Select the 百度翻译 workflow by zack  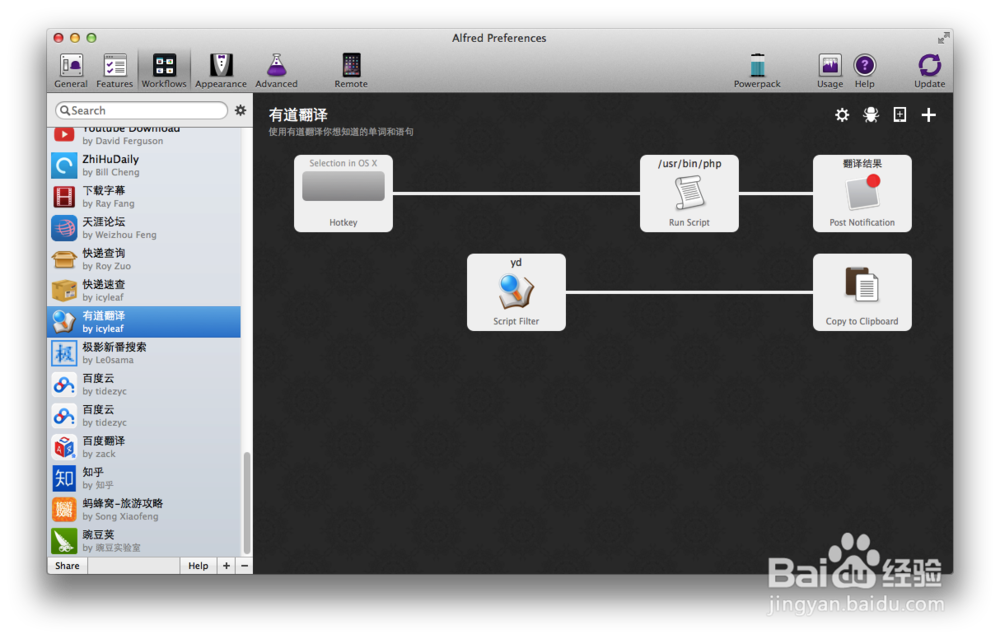click(145, 446)
